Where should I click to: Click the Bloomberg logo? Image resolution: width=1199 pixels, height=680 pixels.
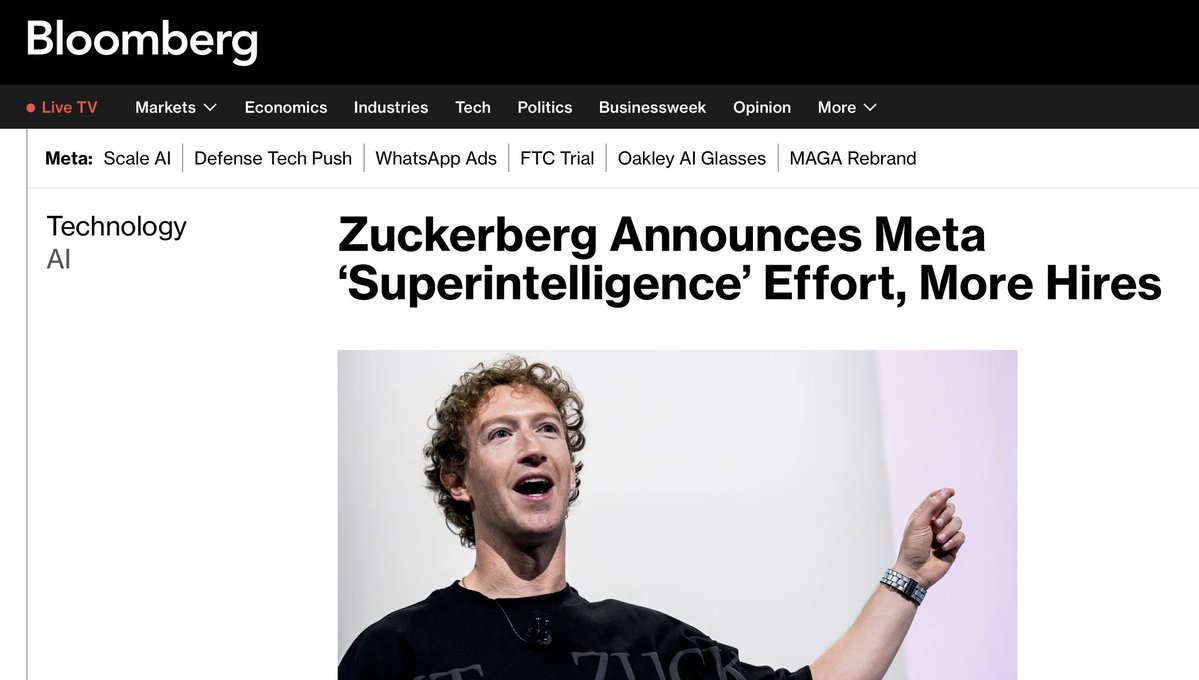(140, 41)
